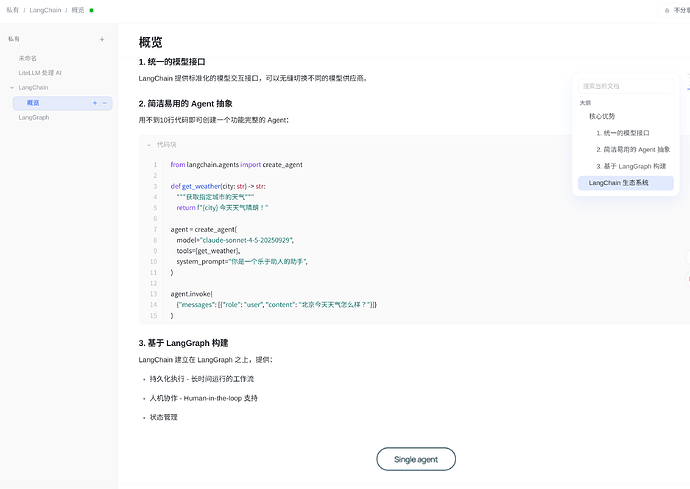This screenshot has height=489, width=690.
Task: Click the 大纲 label in outline panel
Action: click(x=585, y=103)
